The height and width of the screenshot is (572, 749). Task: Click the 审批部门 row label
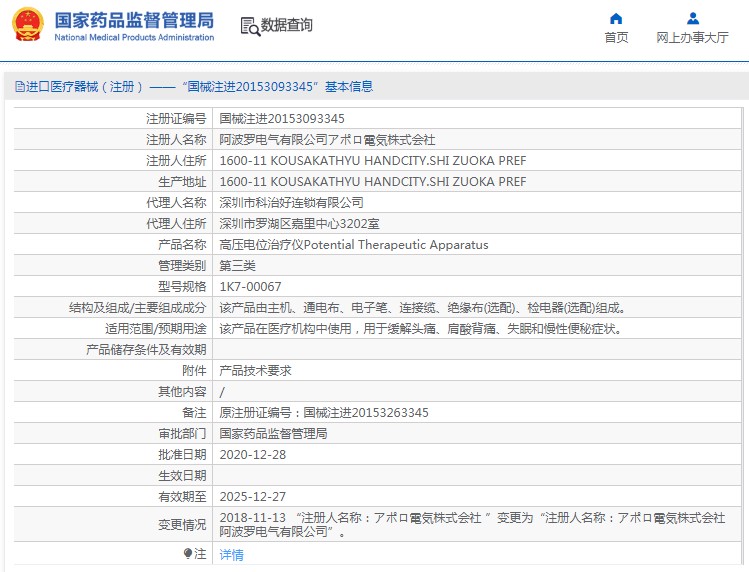point(182,434)
